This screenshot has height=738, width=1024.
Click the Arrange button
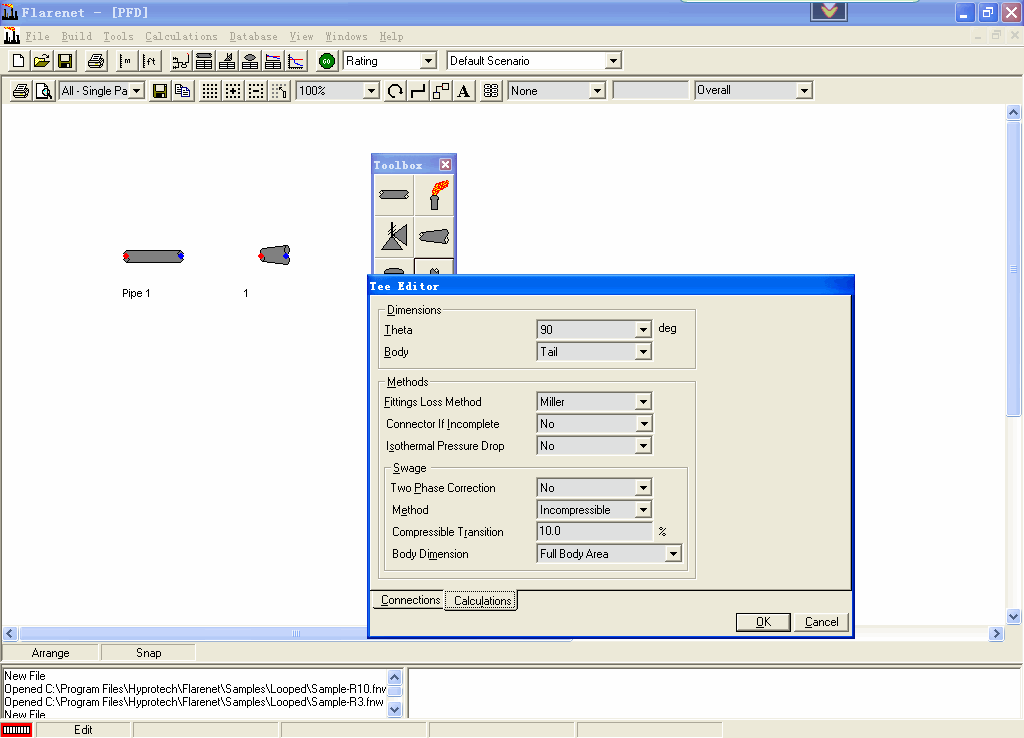(x=50, y=653)
